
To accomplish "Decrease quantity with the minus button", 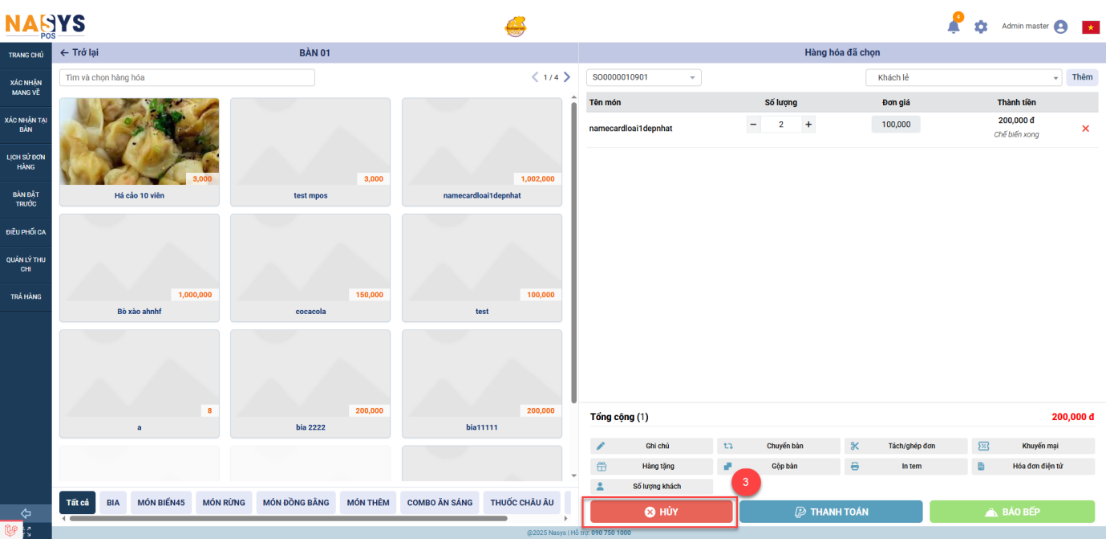I will coord(754,125).
